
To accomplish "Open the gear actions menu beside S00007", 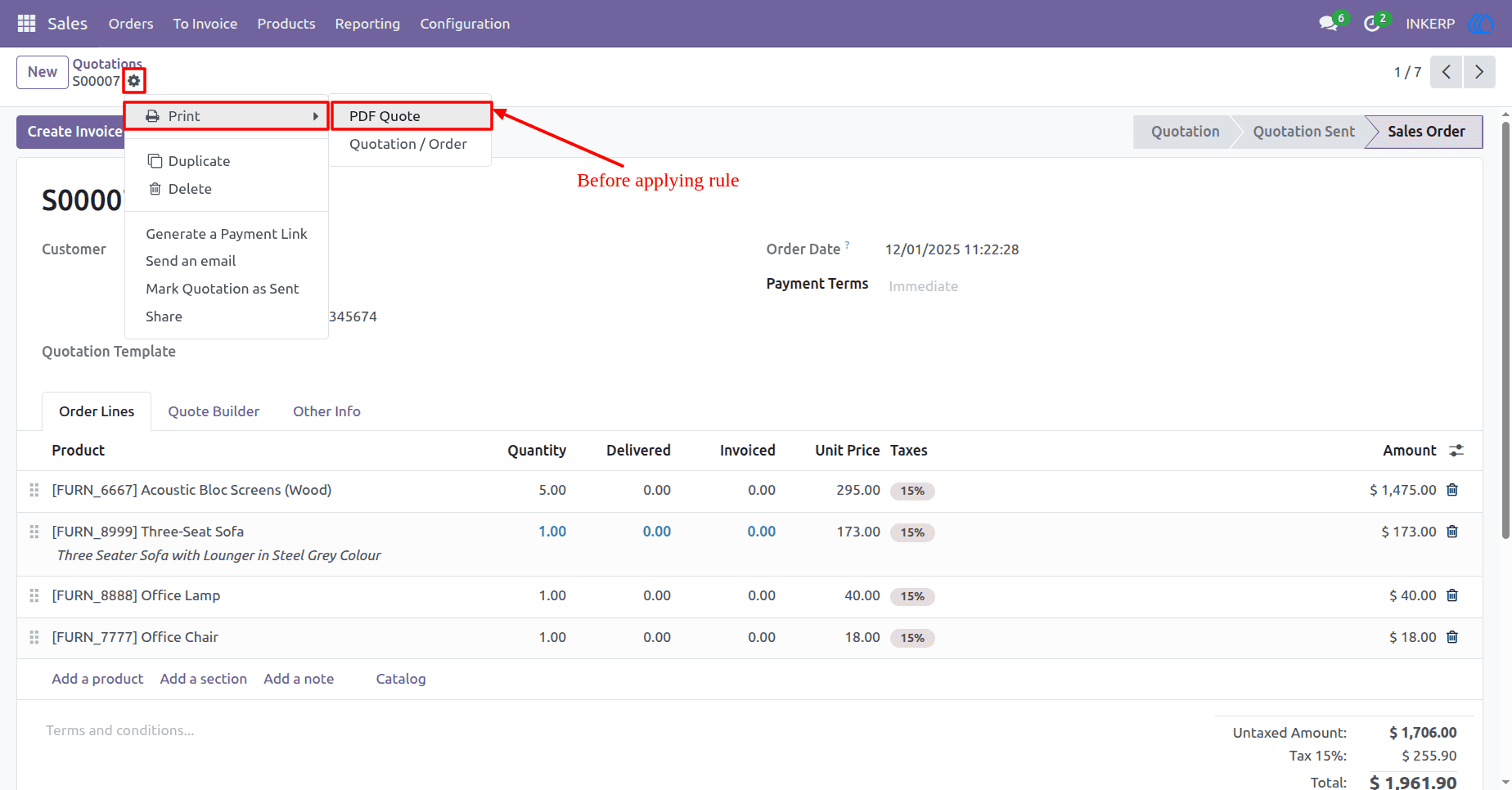I will pyautogui.click(x=134, y=81).
